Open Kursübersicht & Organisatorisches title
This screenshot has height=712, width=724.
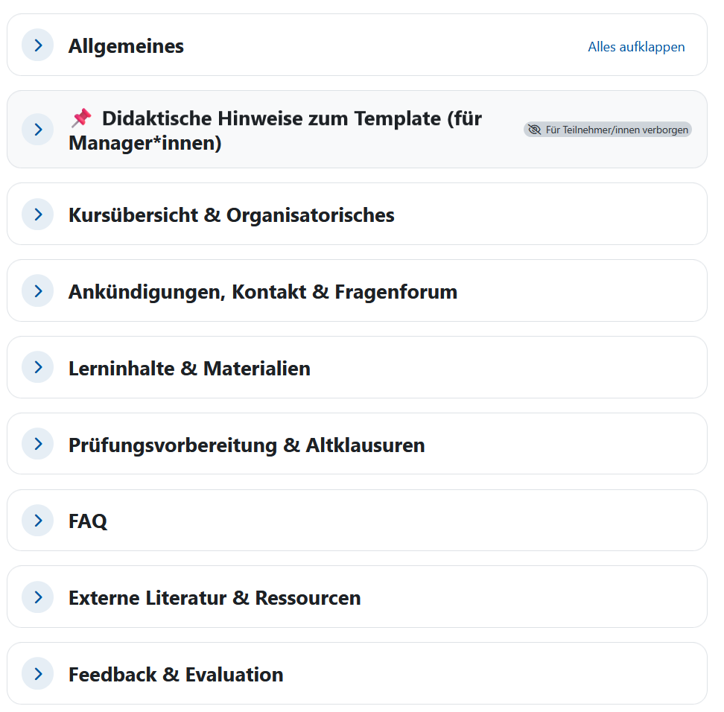231,215
